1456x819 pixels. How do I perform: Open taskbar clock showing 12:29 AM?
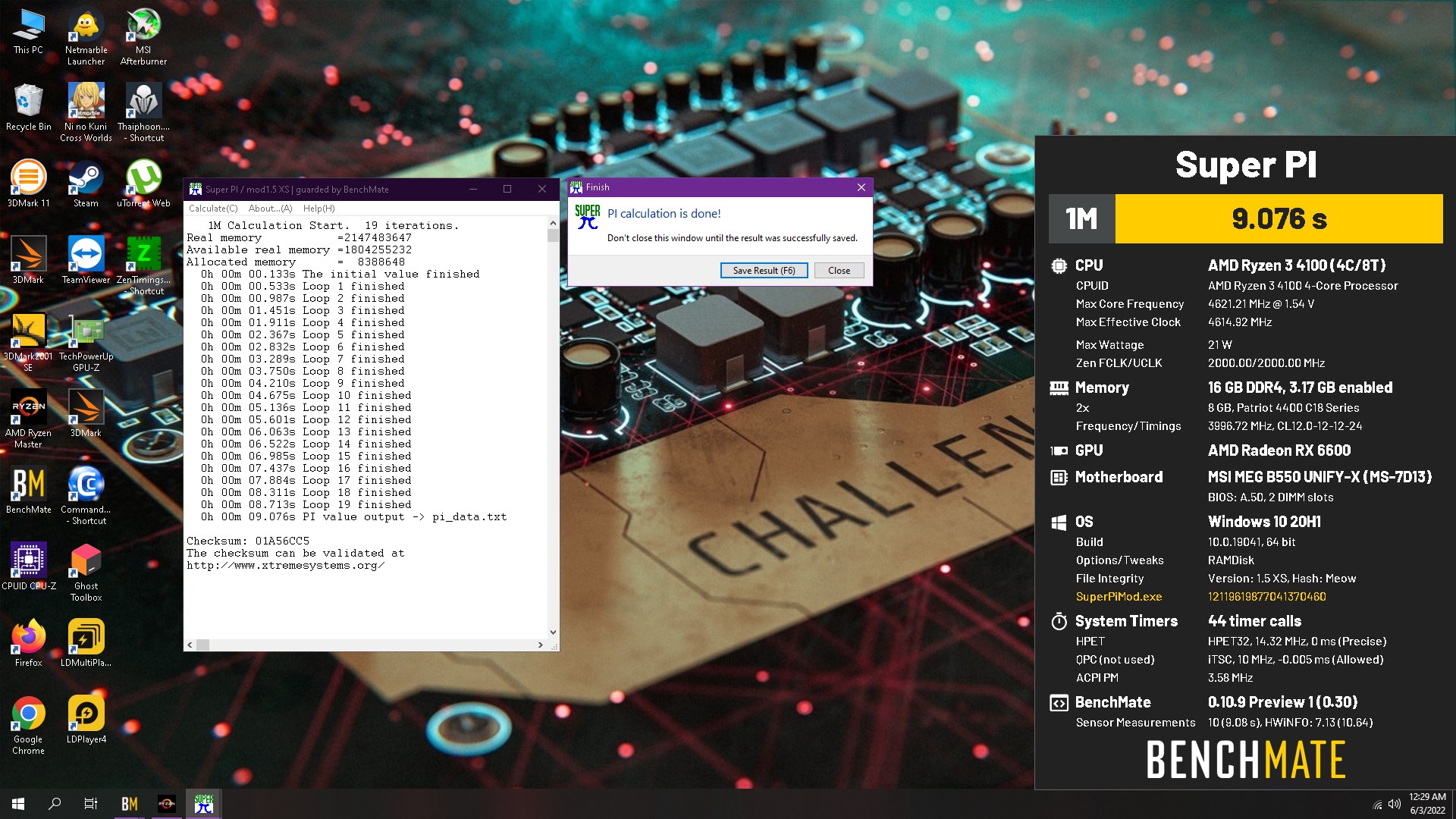point(1427,804)
